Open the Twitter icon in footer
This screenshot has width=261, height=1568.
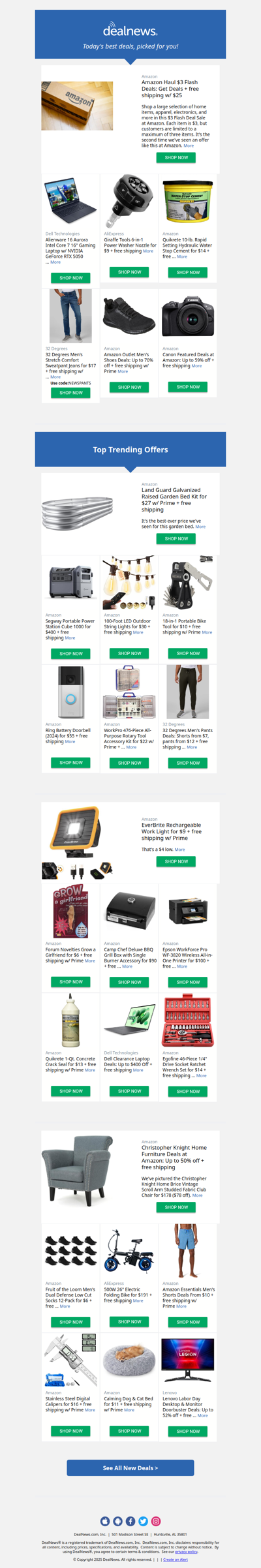[143, 1521]
